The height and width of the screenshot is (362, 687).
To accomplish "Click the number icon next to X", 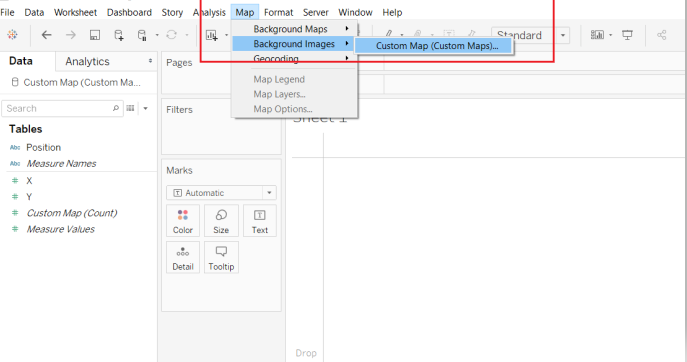I will 15,181.
